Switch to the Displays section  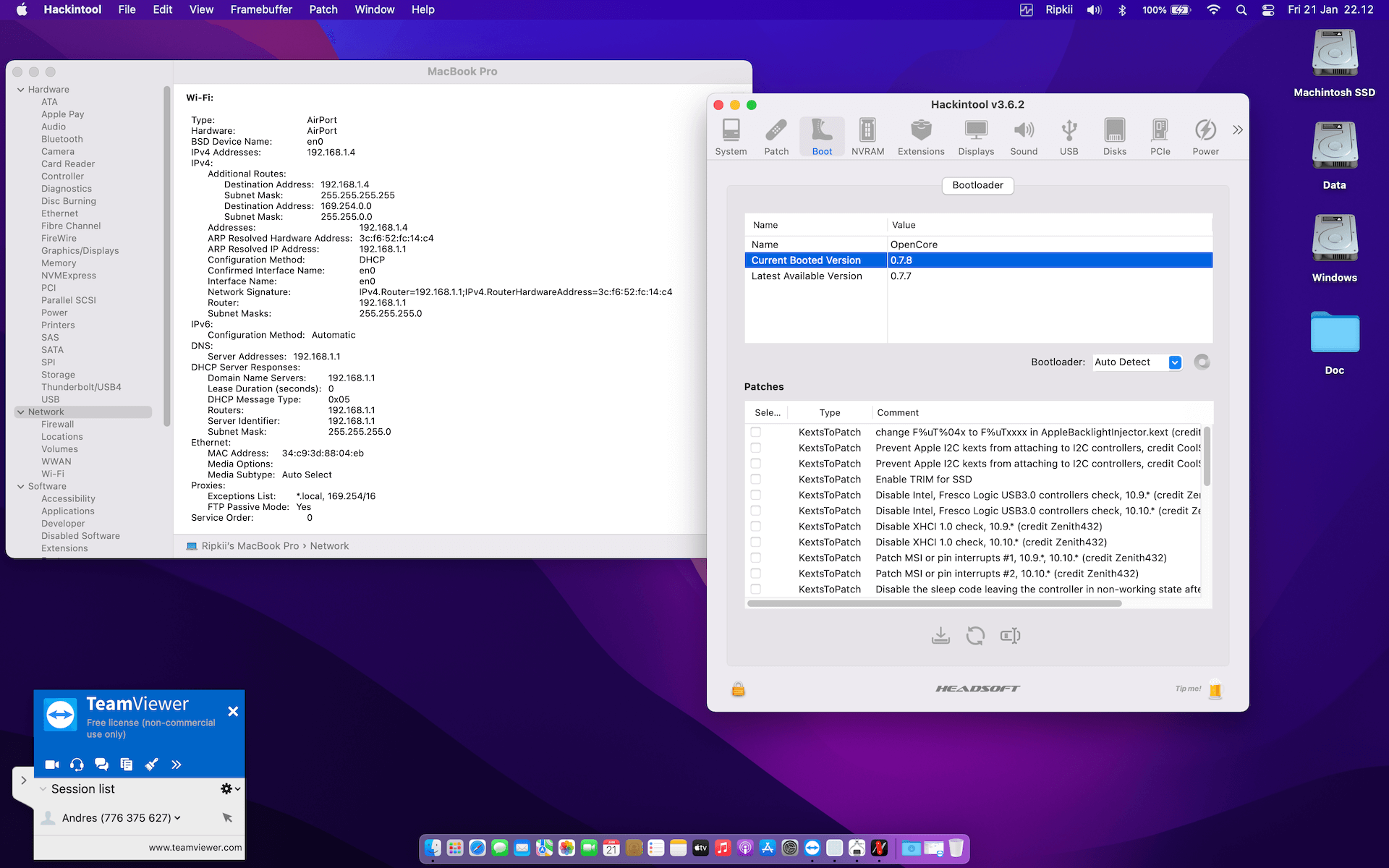click(x=976, y=137)
